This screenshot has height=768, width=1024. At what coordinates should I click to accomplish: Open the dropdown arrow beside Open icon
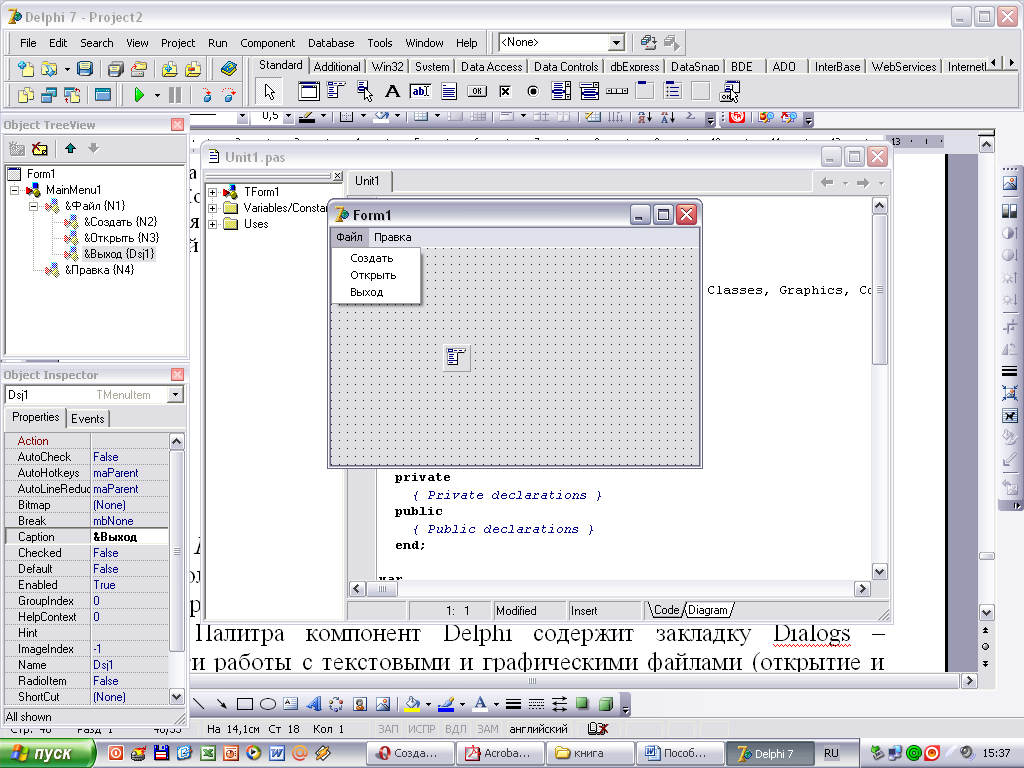(x=67, y=69)
